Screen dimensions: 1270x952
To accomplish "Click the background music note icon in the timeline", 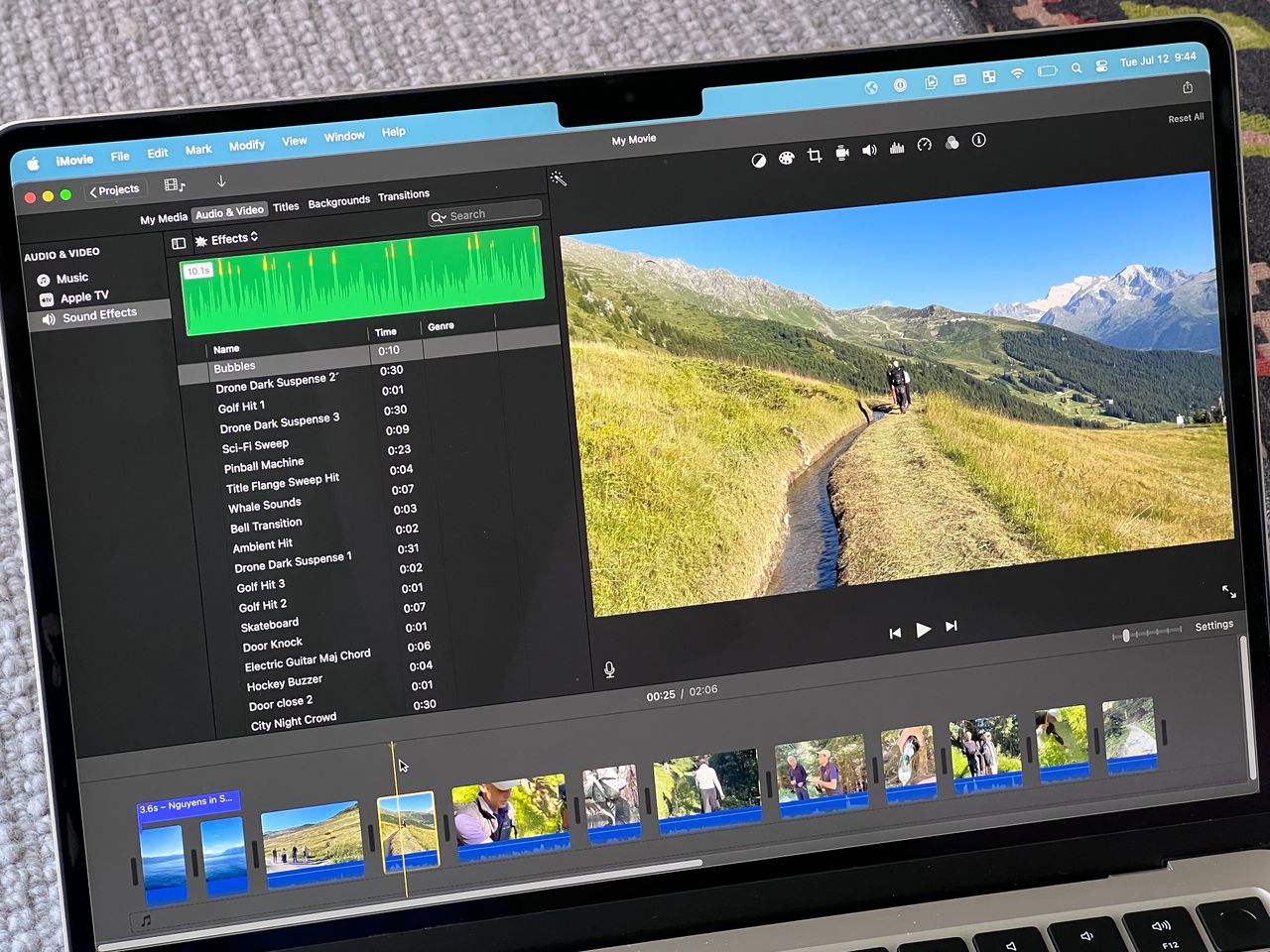I will click(146, 921).
